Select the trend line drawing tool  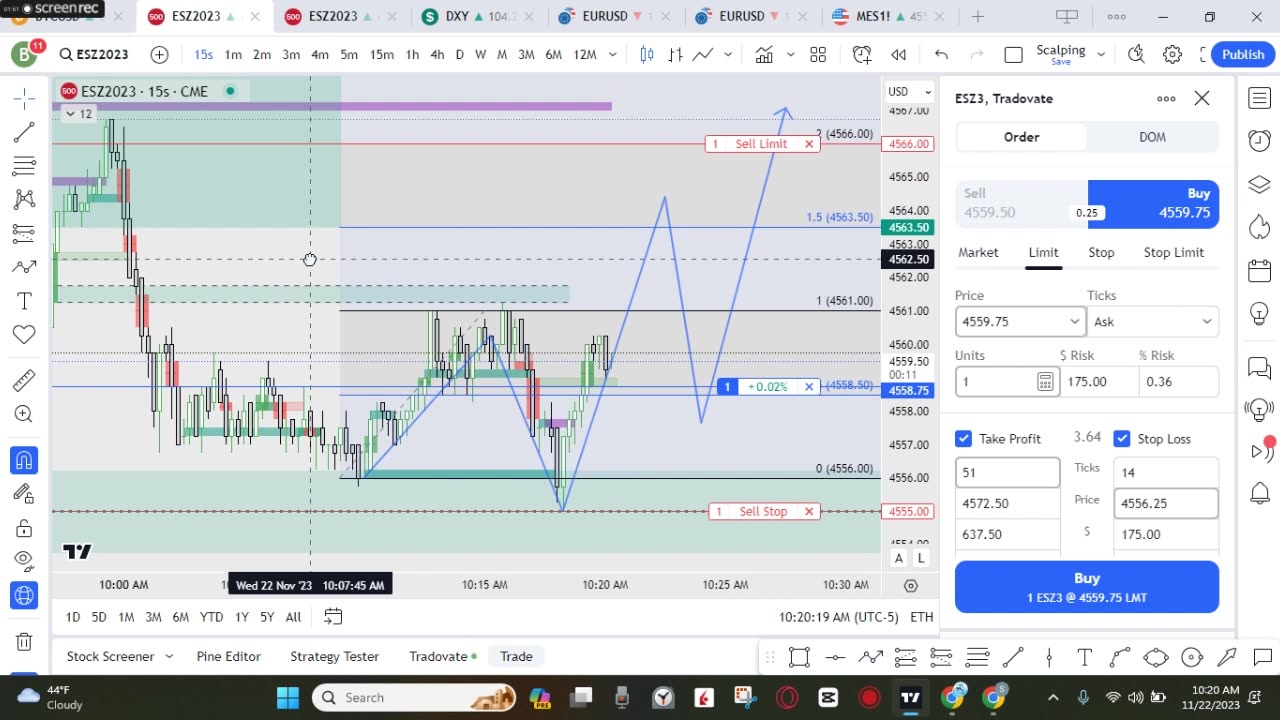(24, 132)
